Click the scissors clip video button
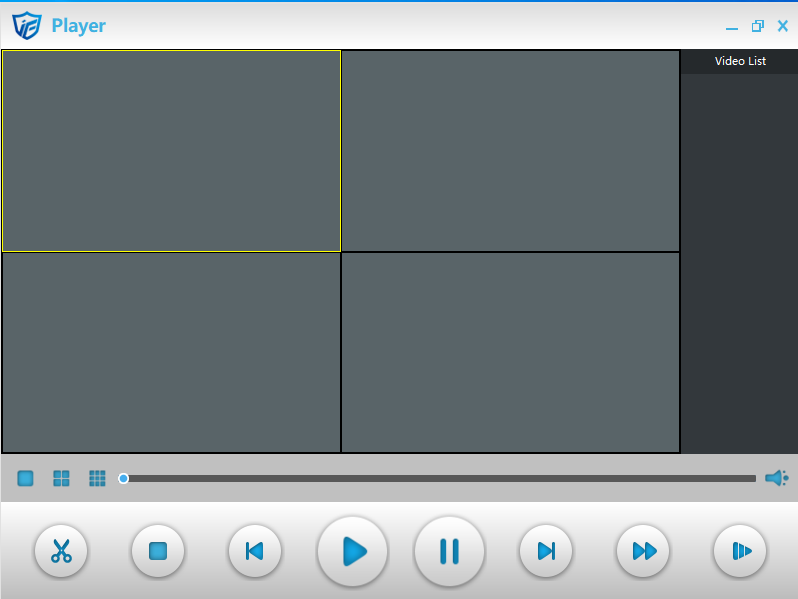Viewport: 798px width, 599px height. coord(61,551)
